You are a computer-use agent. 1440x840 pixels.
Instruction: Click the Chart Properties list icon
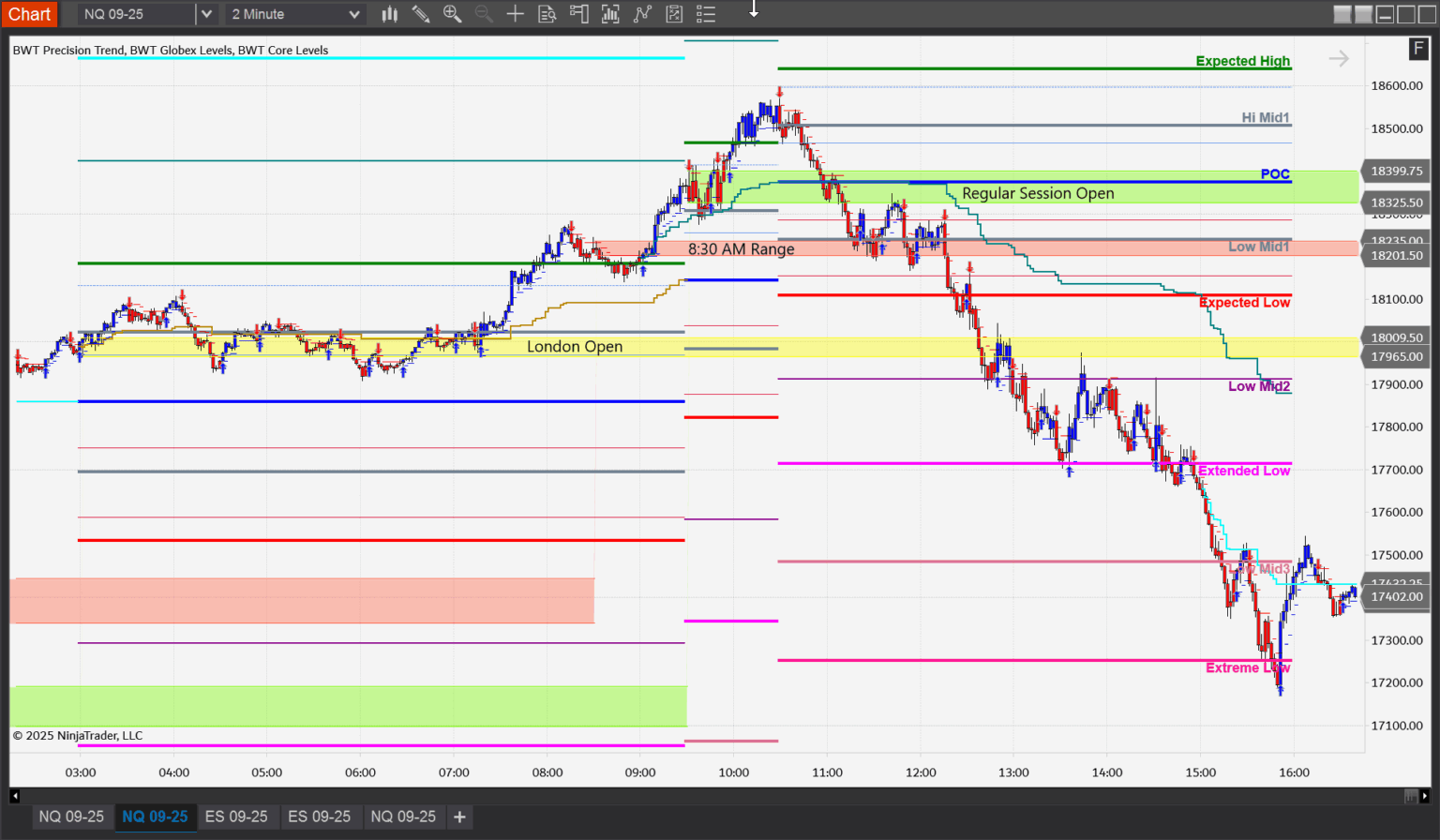pyautogui.click(x=706, y=14)
